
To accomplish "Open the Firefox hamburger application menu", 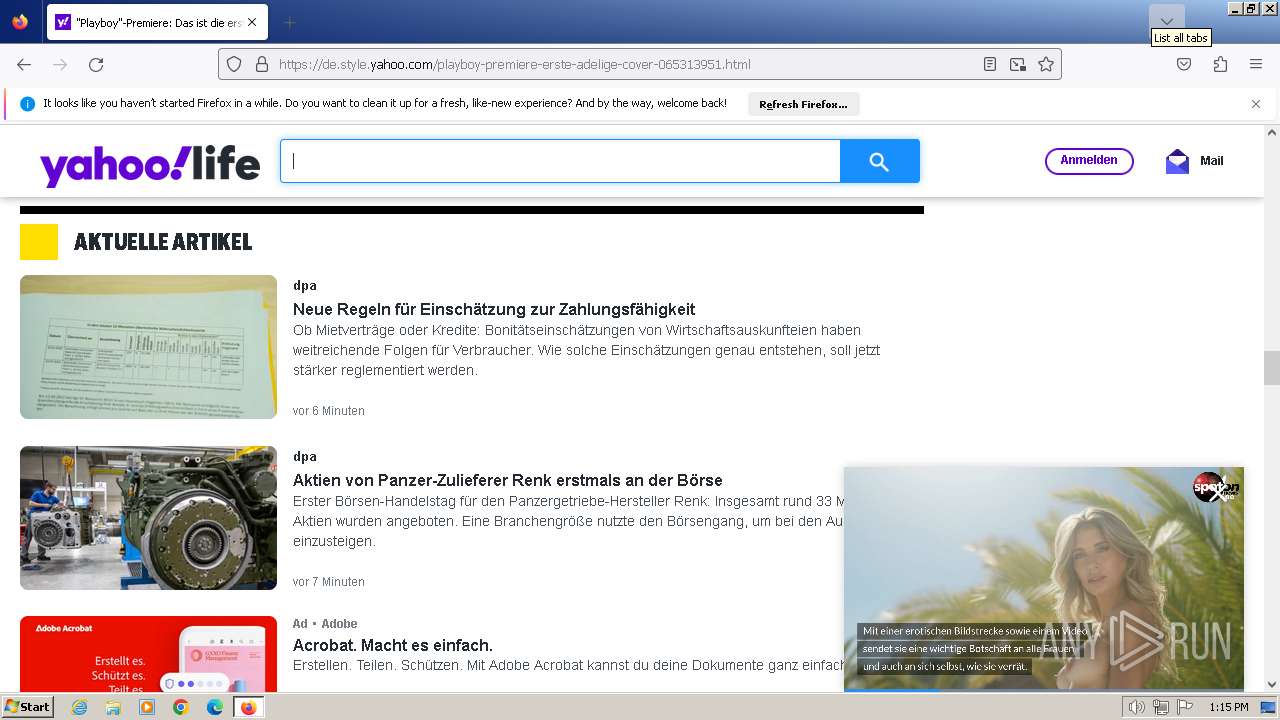I will [1256, 64].
